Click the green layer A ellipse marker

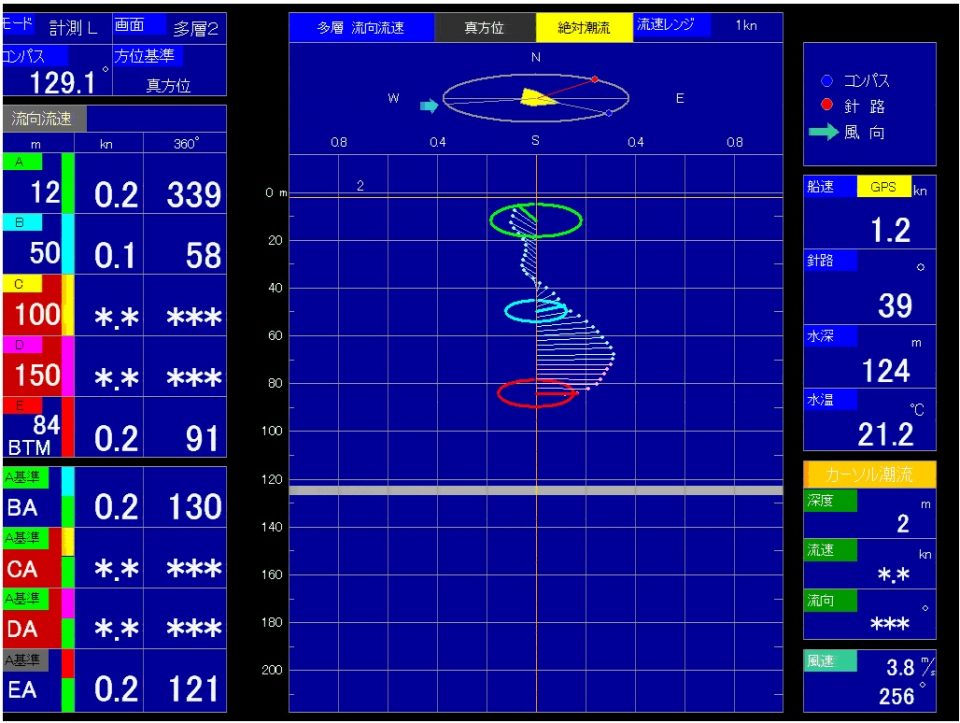click(x=536, y=220)
